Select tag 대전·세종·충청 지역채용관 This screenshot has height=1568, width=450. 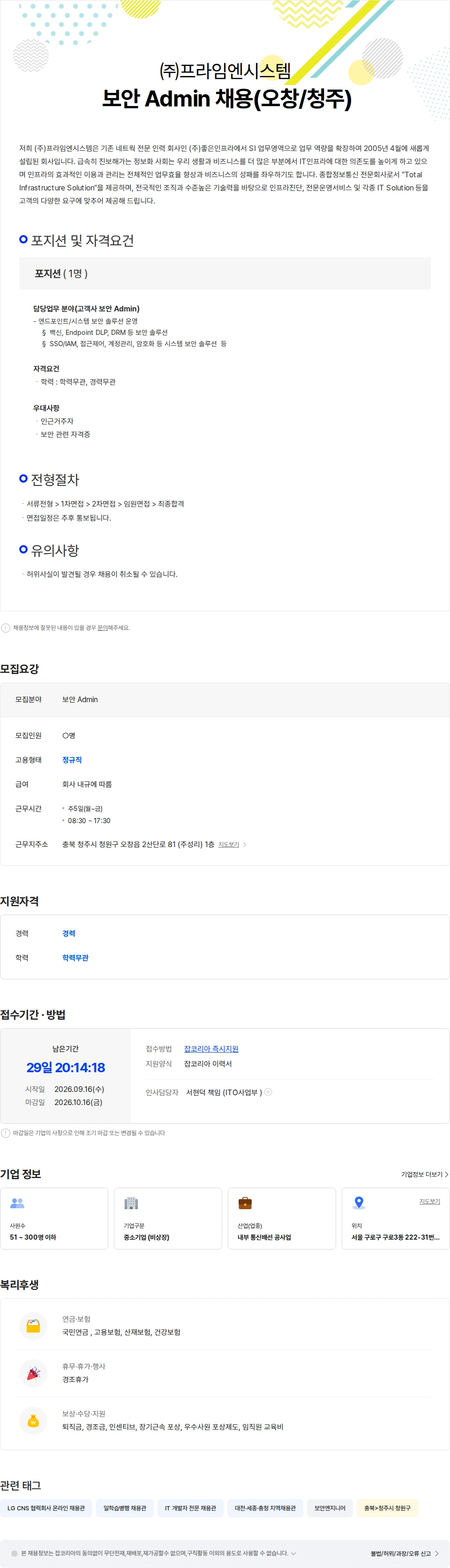pyautogui.click(x=265, y=1508)
